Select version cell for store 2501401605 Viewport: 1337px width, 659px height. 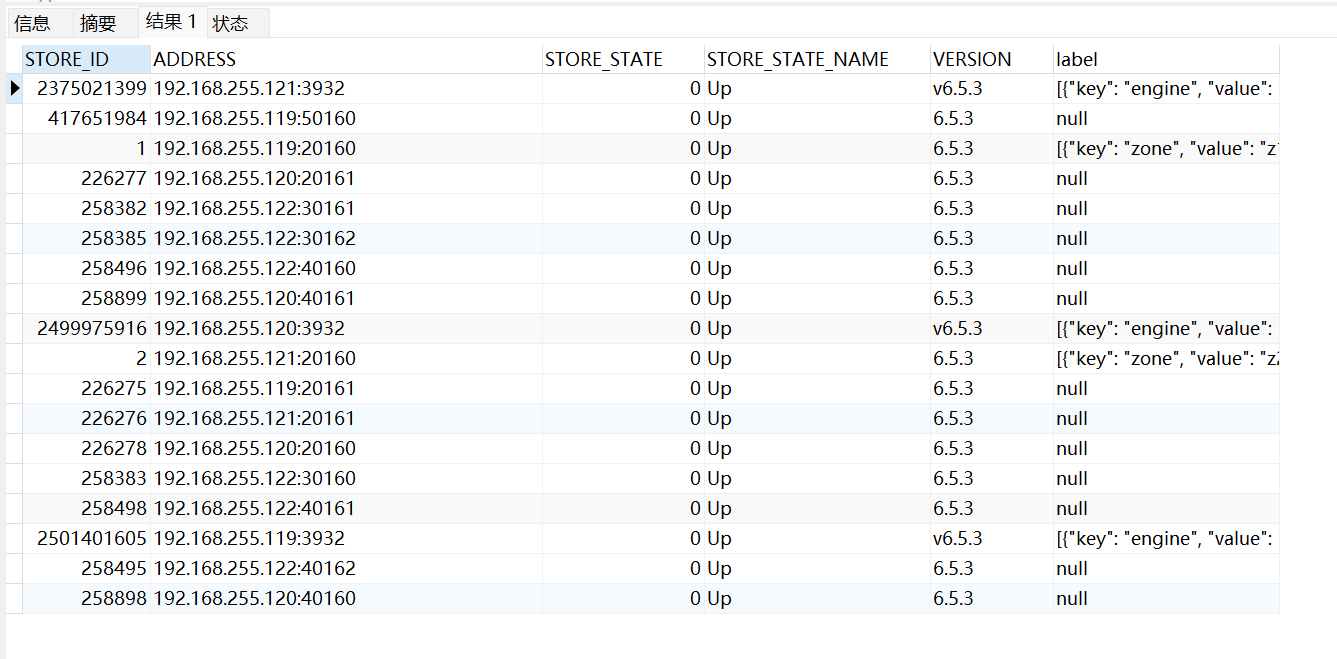coord(958,539)
